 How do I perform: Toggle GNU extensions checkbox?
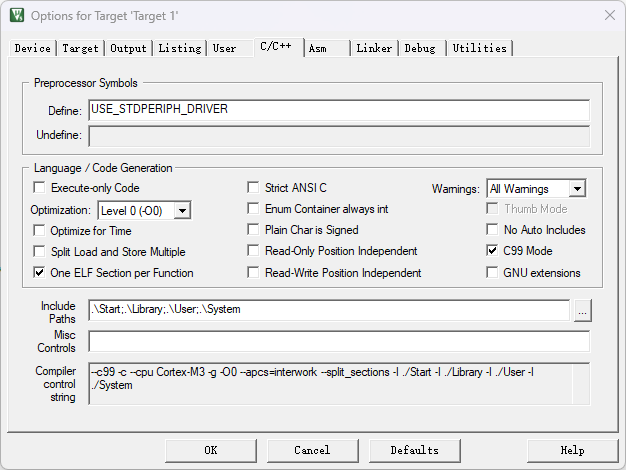pos(493,273)
